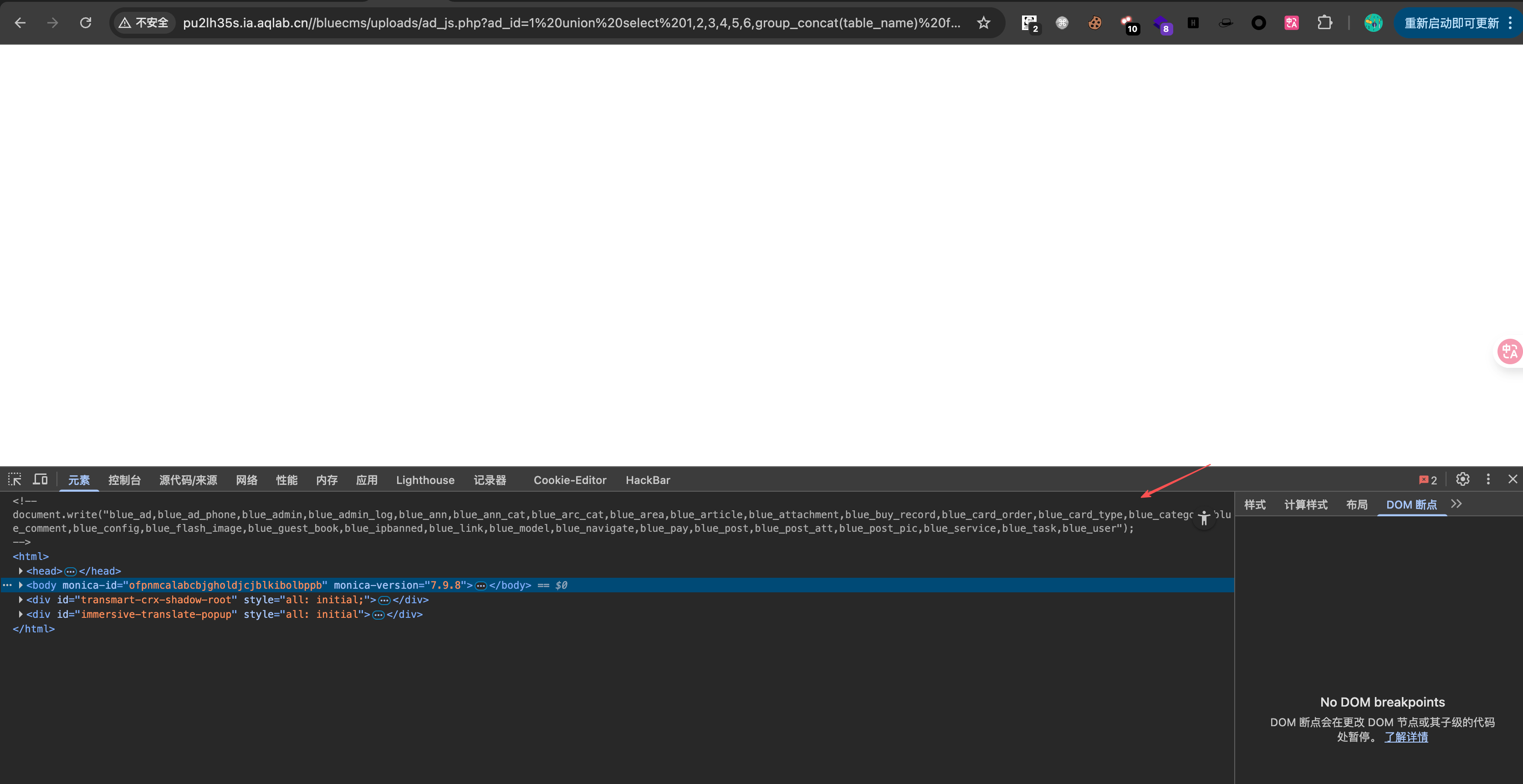Show more sidebar tabs via the double-chevron
Image resolution: width=1523 pixels, height=784 pixels.
(x=1456, y=504)
